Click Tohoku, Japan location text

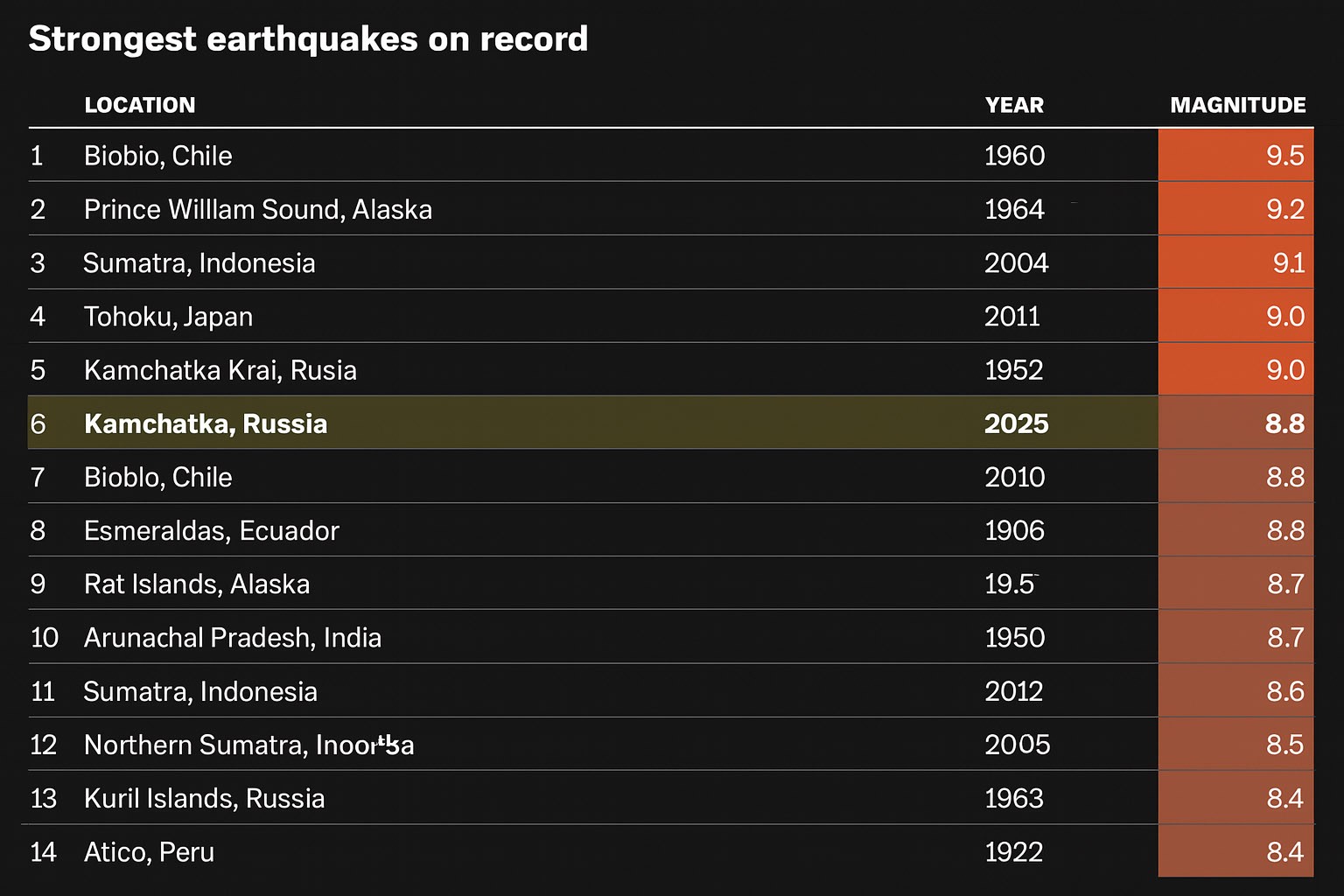[x=168, y=317]
